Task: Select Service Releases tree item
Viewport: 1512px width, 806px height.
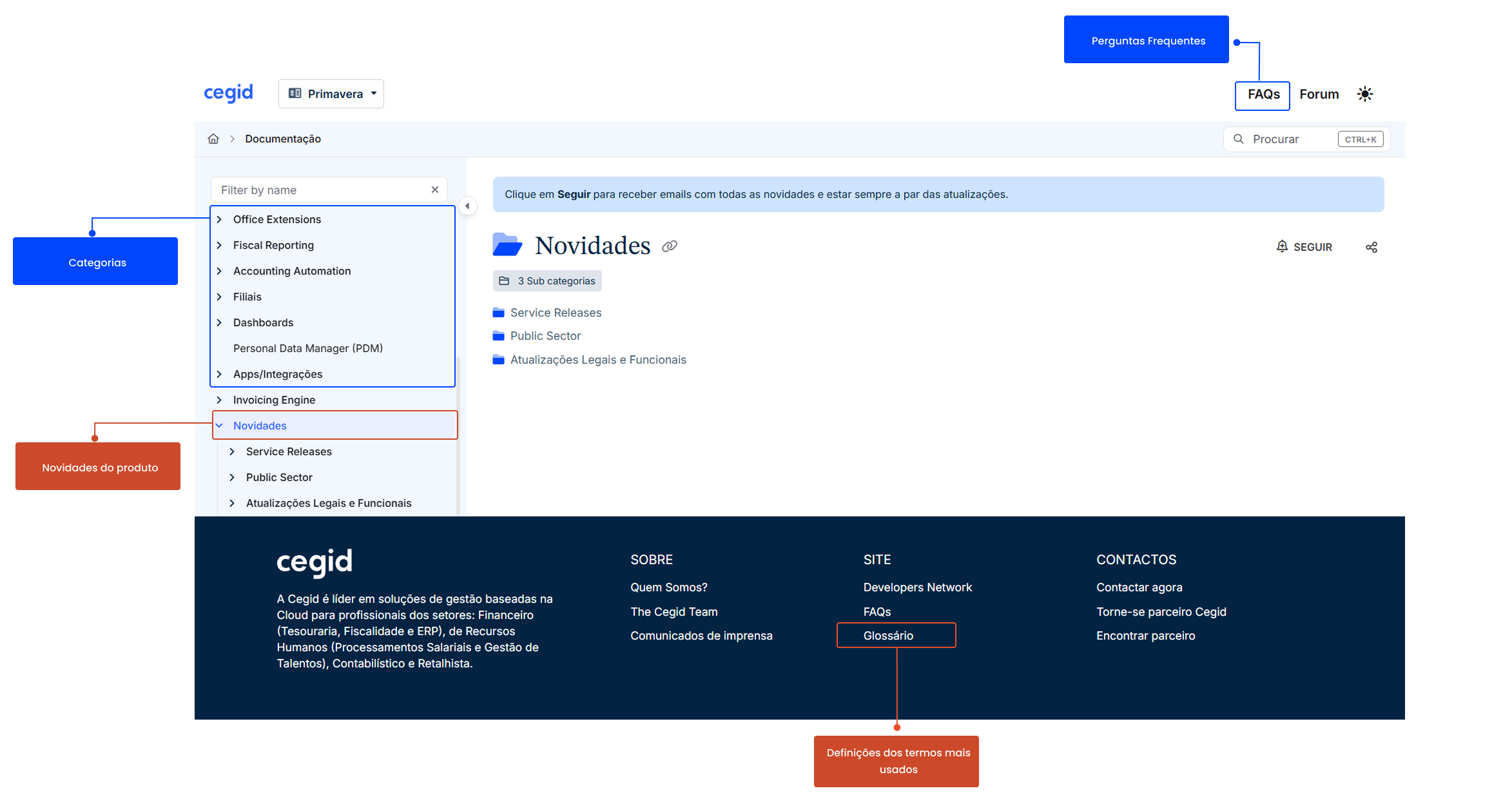Action: [x=289, y=451]
